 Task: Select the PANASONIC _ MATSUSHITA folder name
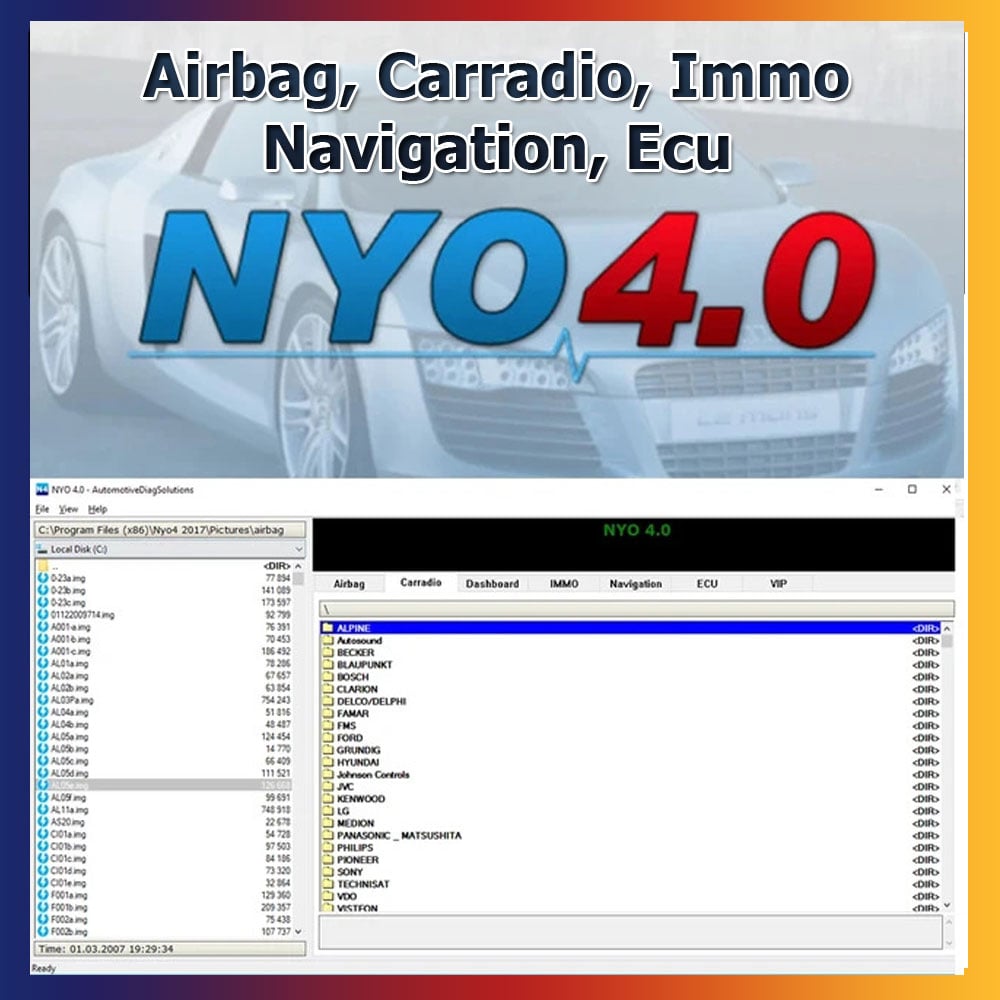click(x=399, y=835)
